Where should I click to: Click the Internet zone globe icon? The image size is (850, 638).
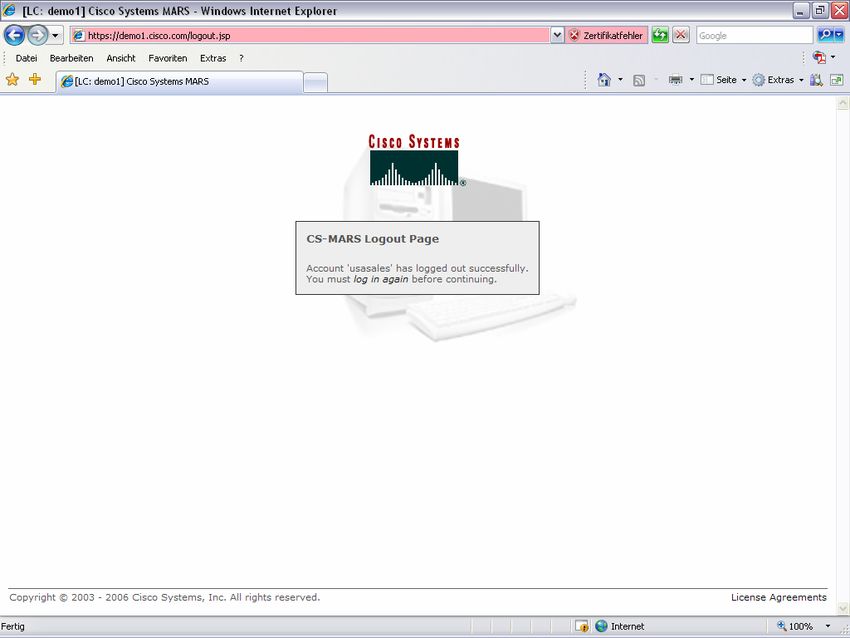(602, 627)
